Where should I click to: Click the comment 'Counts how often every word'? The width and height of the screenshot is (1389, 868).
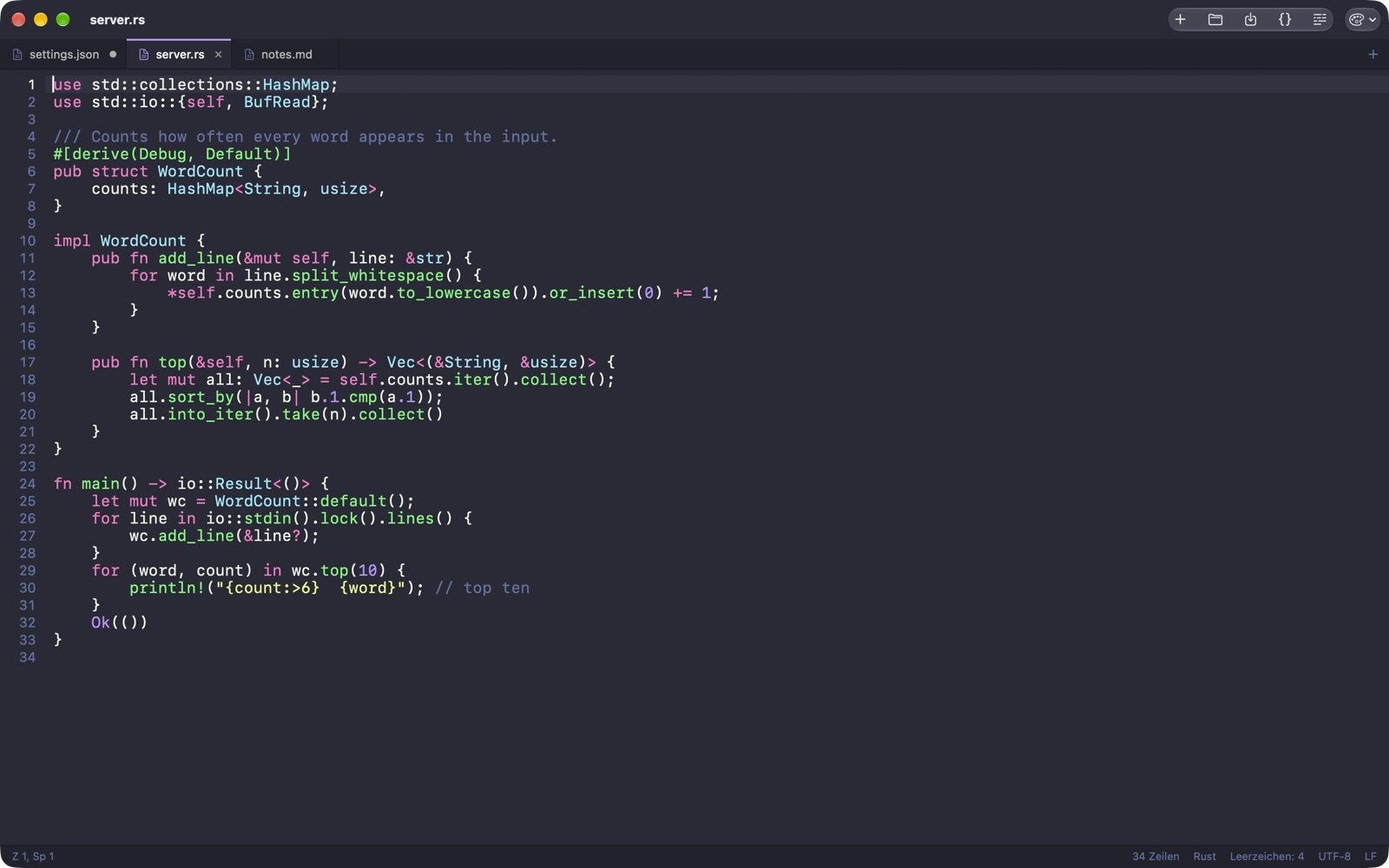click(220, 136)
